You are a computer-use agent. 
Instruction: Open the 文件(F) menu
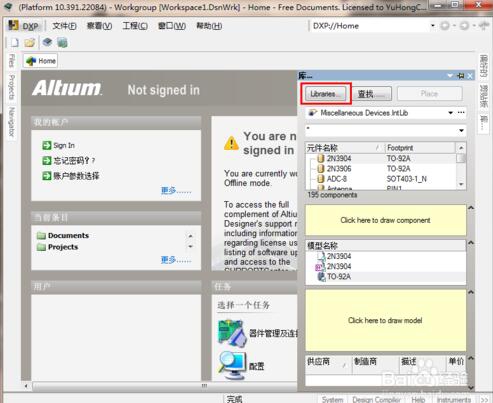[64, 26]
